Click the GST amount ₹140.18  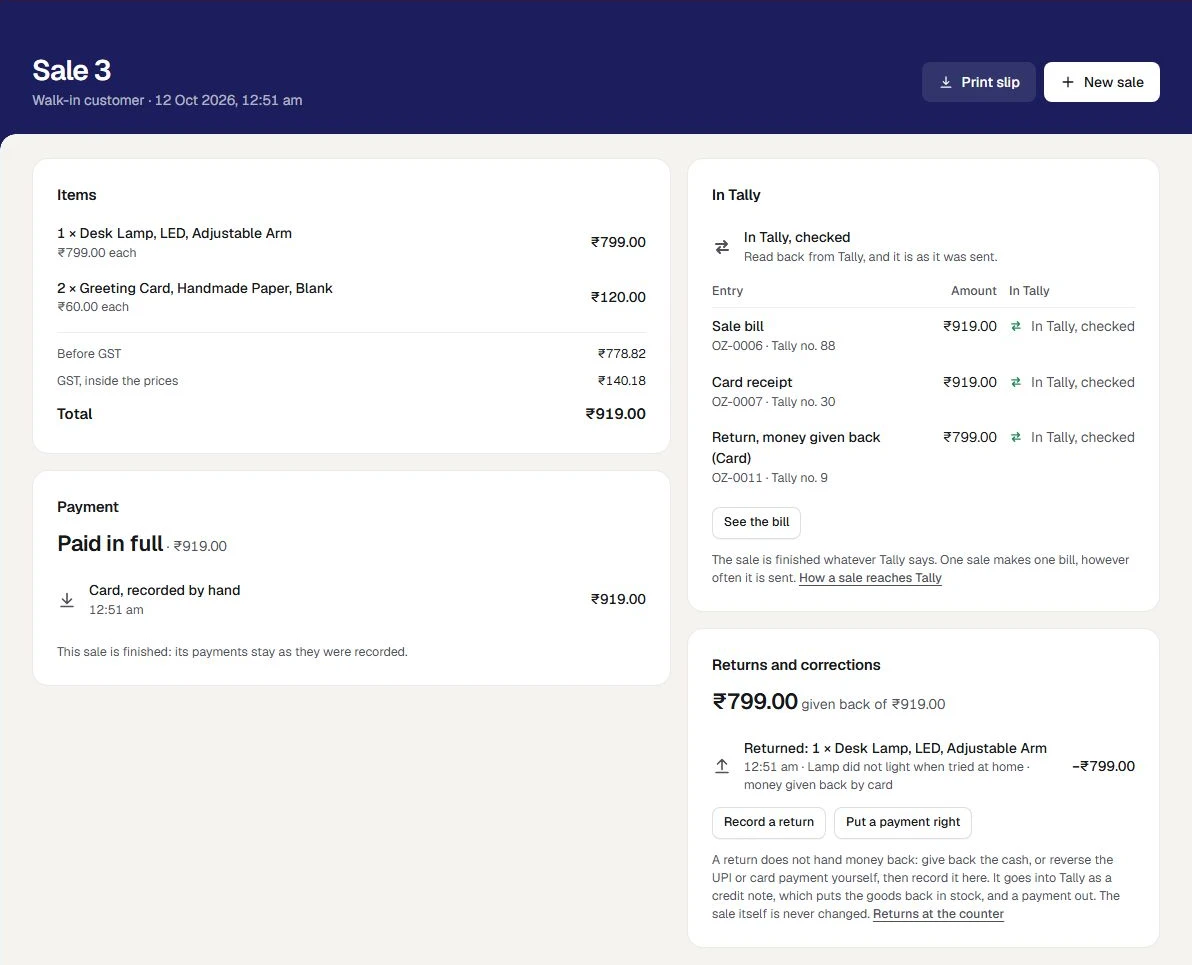[x=622, y=381]
